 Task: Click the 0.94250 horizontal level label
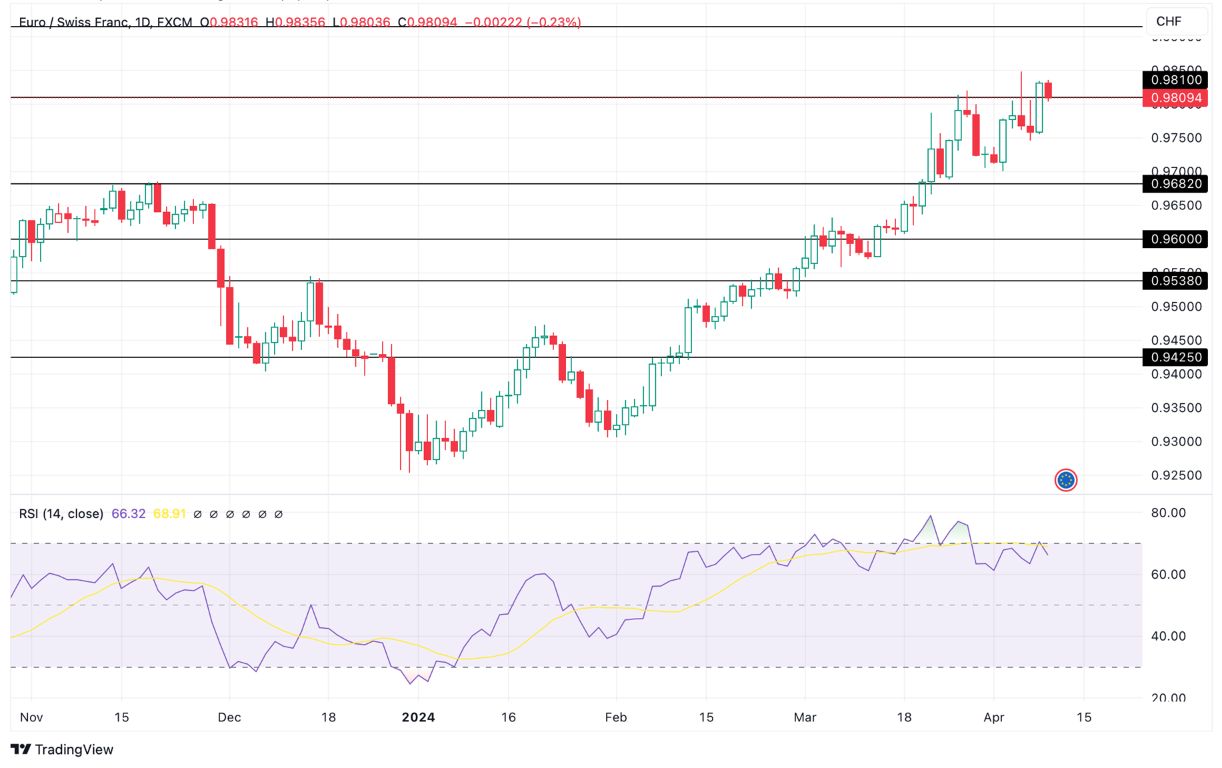pos(1176,356)
